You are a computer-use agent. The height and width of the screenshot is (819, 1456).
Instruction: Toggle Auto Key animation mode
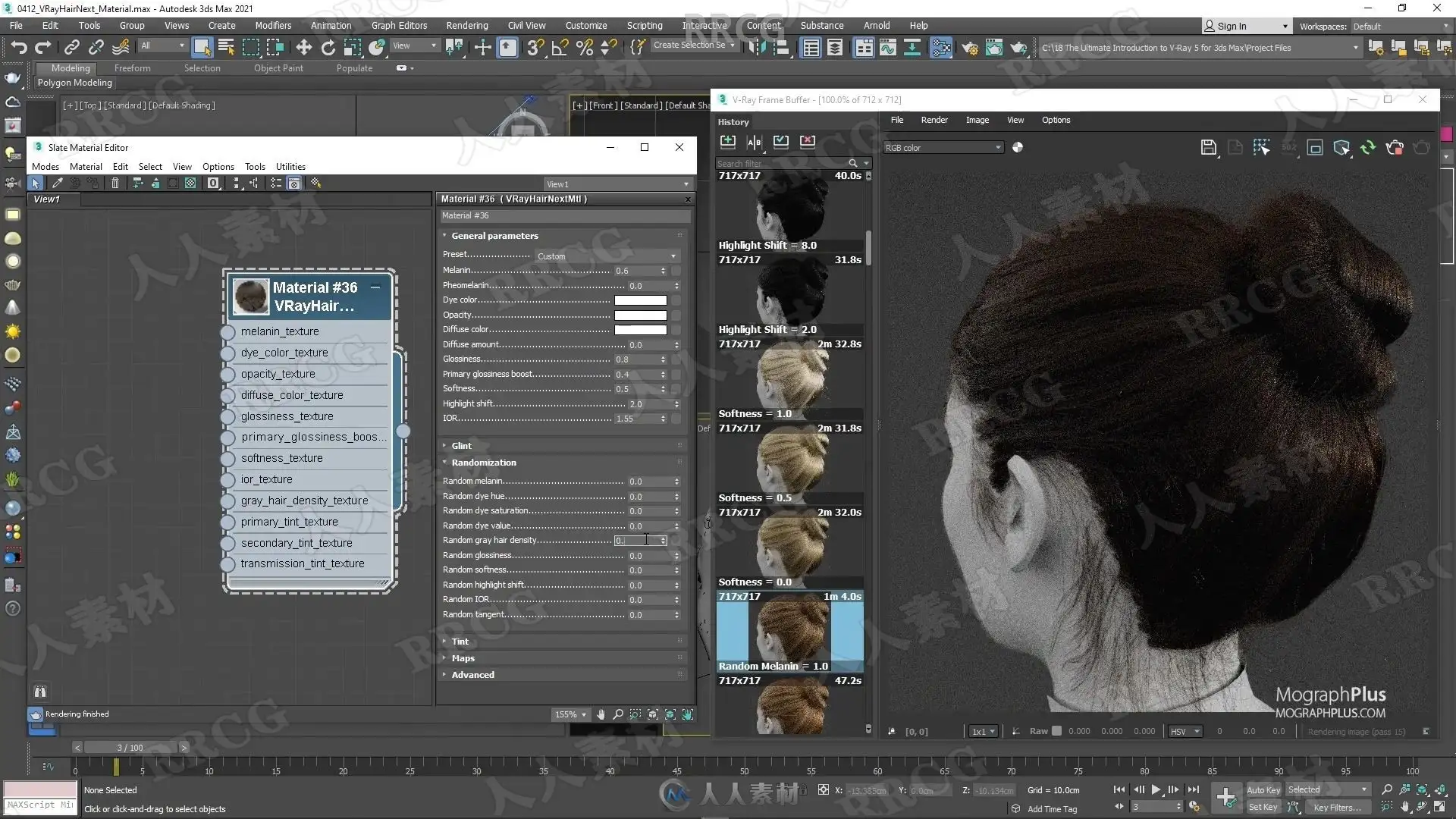pos(1263,789)
